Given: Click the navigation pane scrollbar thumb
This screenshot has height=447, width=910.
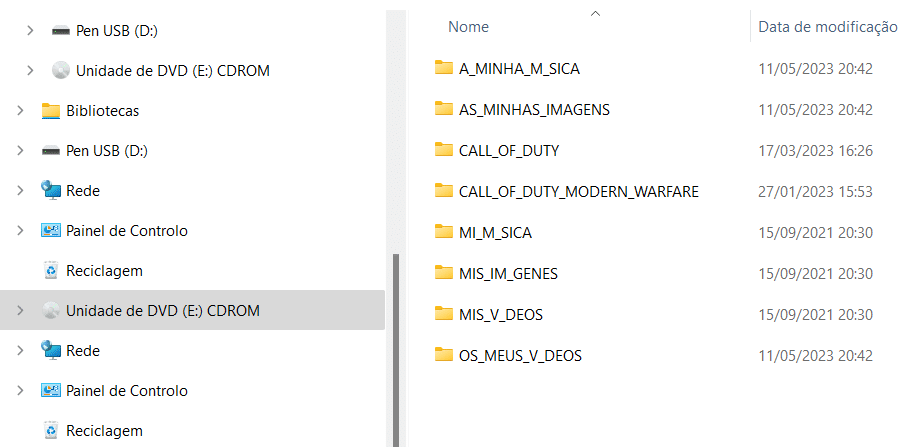Looking at the screenshot, I should (396, 349).
